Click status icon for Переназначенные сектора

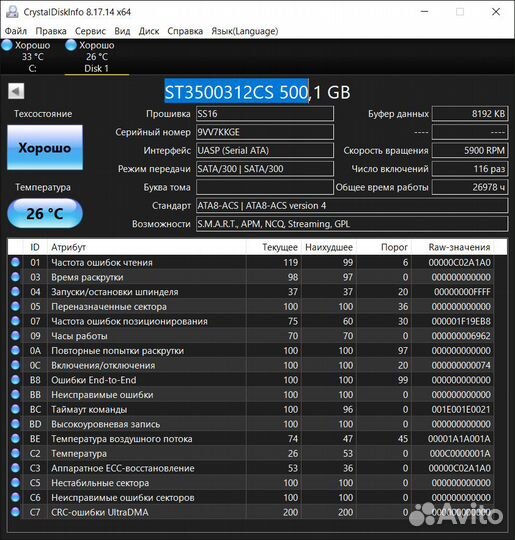pos(15,306)
